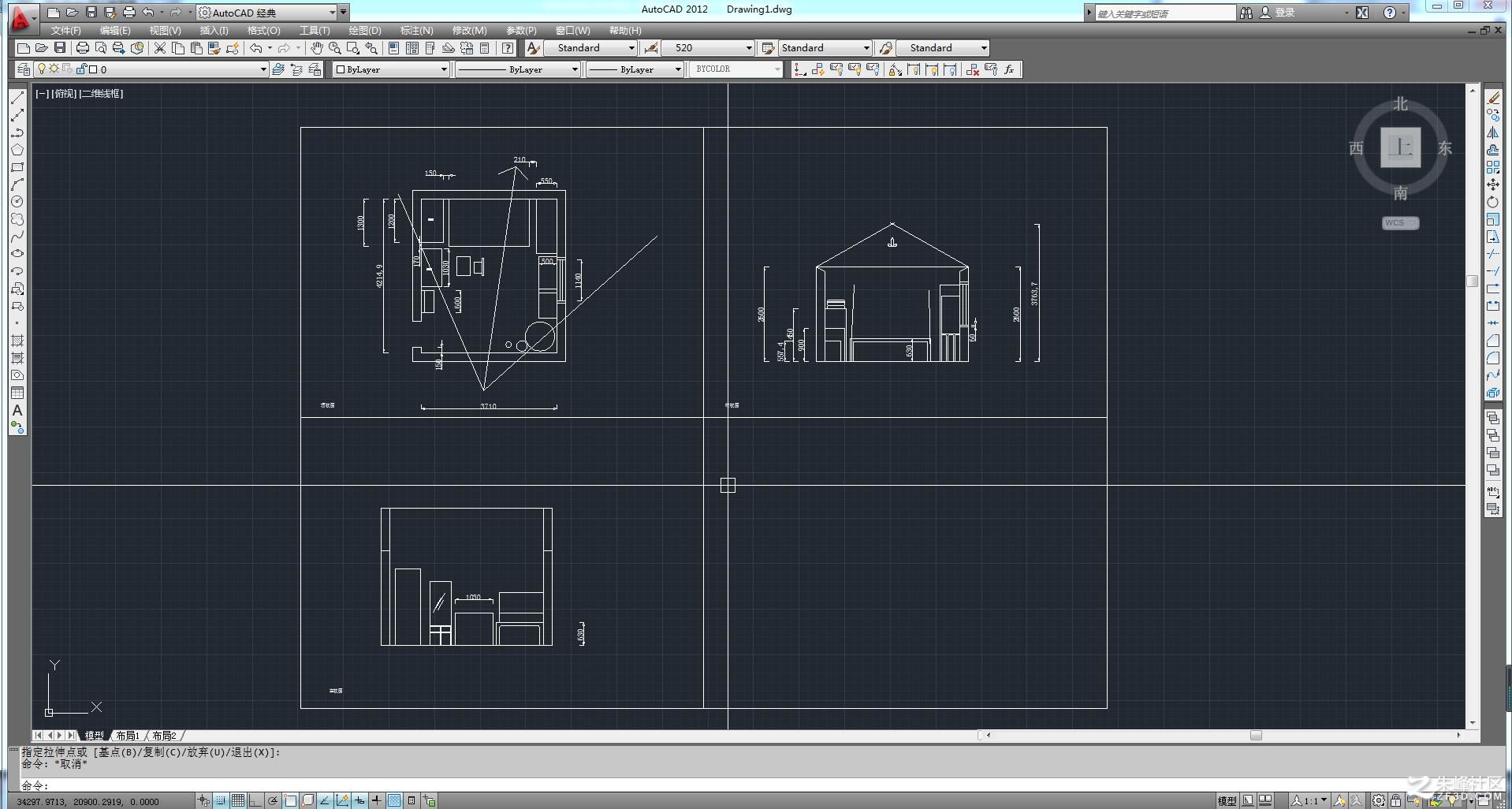Click the Text Style 'A' icon

pos(533,48)
